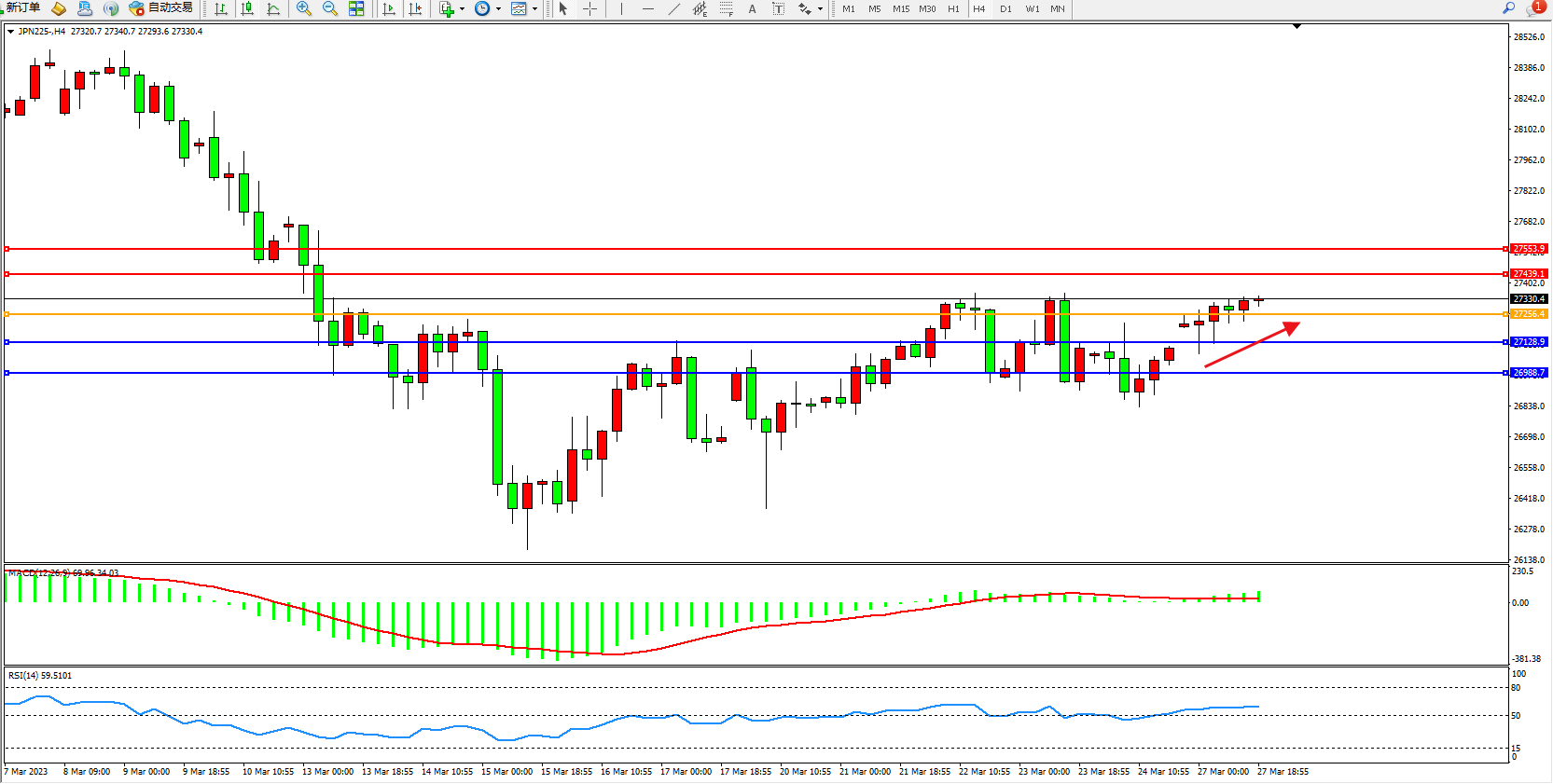Screen dimensions: 1553x784
Task: Click the New Order button
Action: [22, 8]
